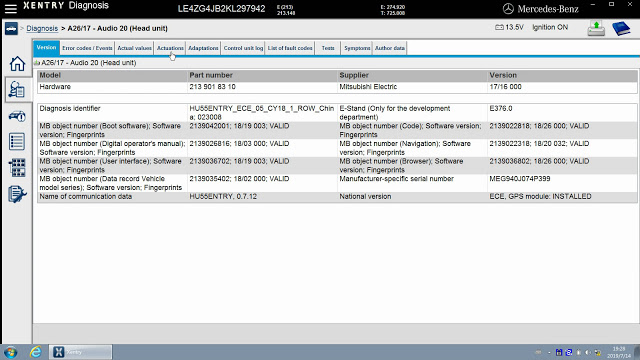Click the Part number column header

[262, 76]
